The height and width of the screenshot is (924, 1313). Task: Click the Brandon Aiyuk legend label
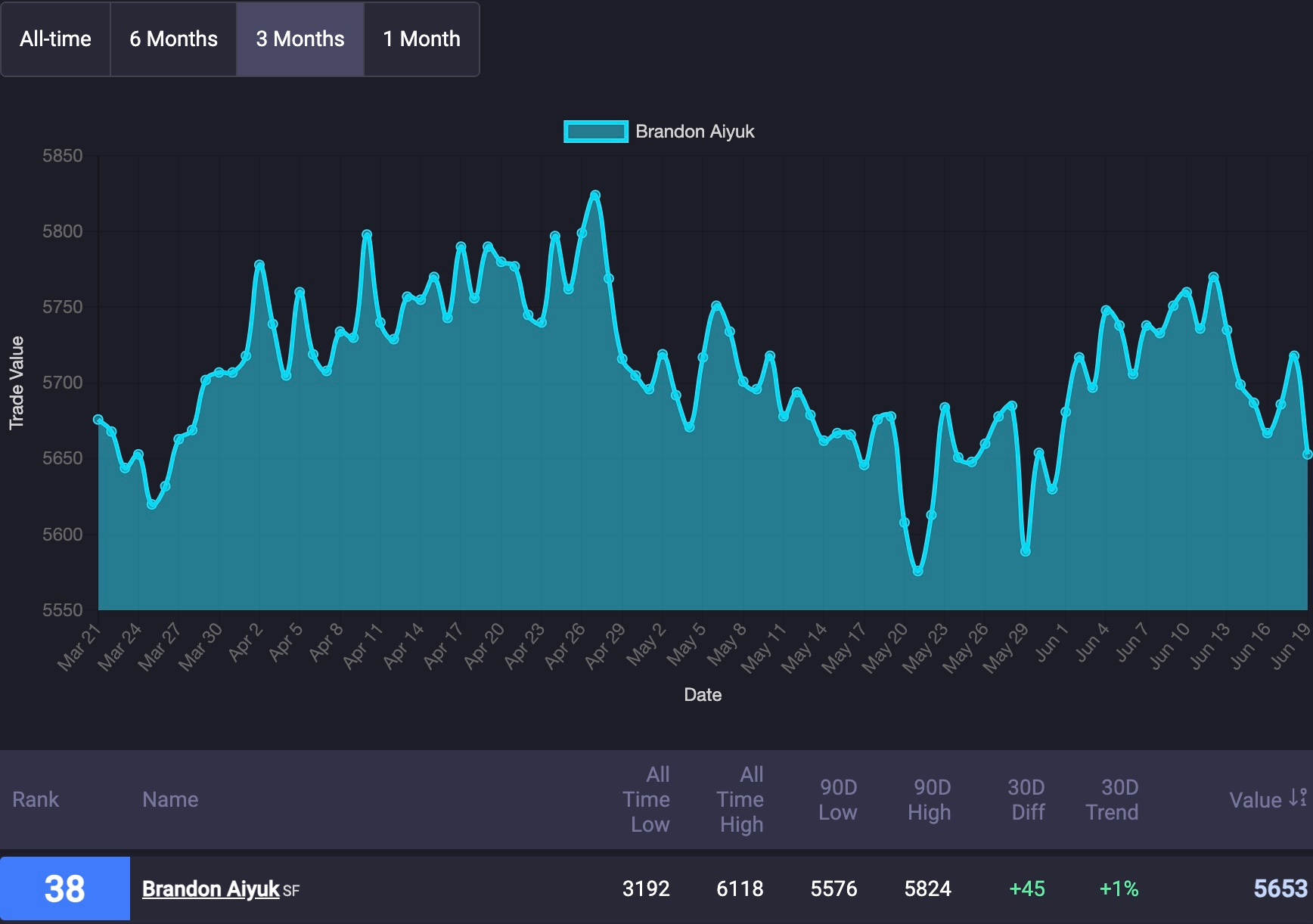(694, 132)
